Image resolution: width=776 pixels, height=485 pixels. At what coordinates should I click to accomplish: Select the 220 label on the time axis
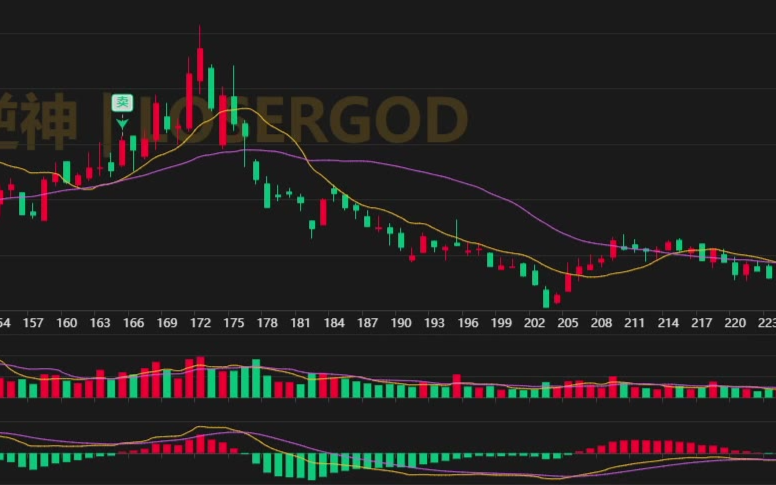735,323
